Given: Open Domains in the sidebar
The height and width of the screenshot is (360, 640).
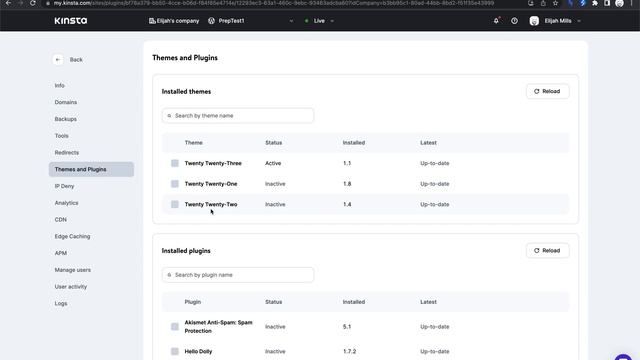Looking at the screenshot, I should coord(66,102).
